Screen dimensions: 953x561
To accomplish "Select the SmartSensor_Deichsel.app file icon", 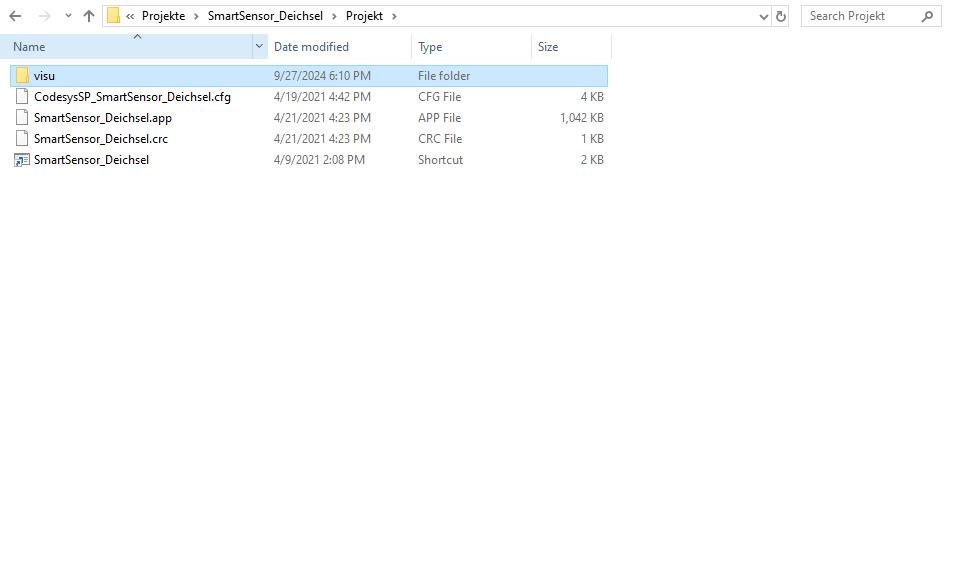I will coord(22,117).
